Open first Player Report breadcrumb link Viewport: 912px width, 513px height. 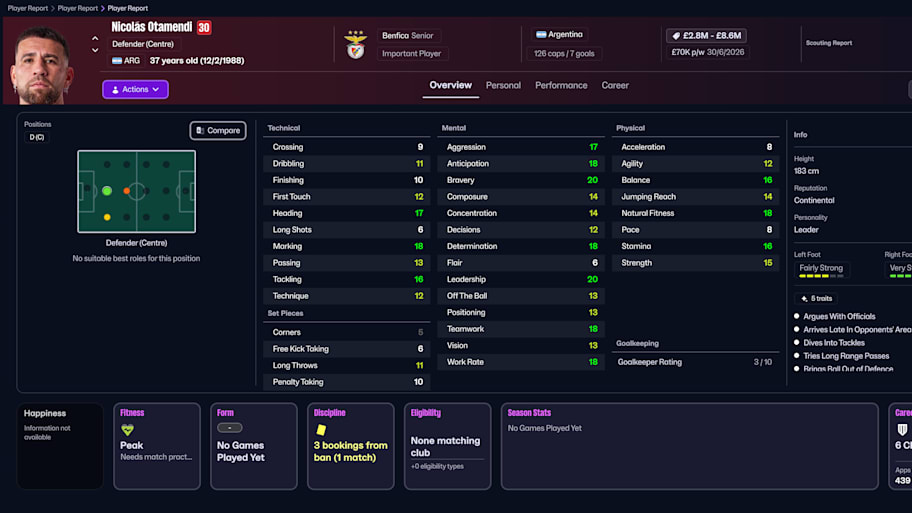tap(27, 8)
